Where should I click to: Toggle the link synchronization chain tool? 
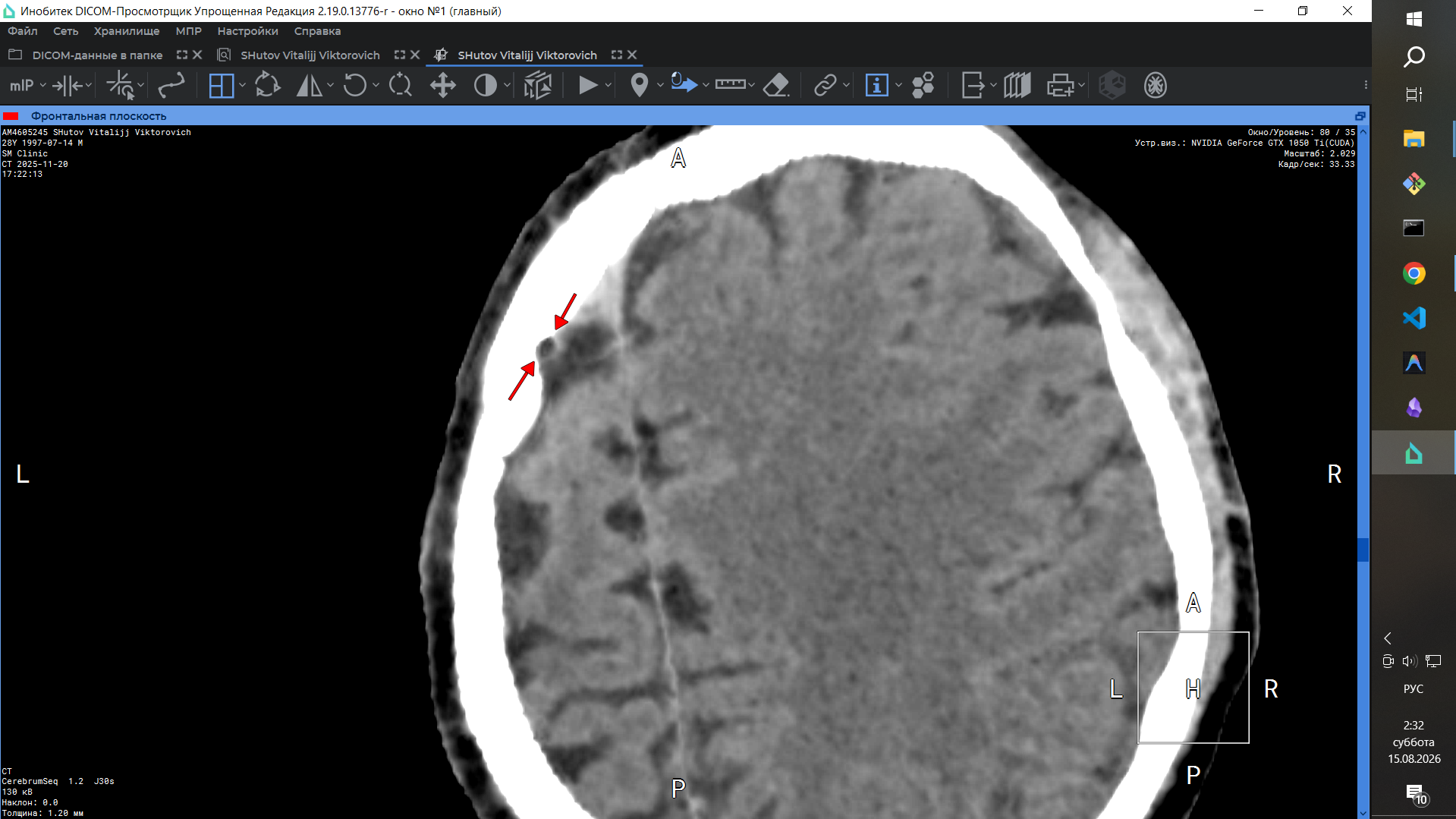click(x=825, y=85)
